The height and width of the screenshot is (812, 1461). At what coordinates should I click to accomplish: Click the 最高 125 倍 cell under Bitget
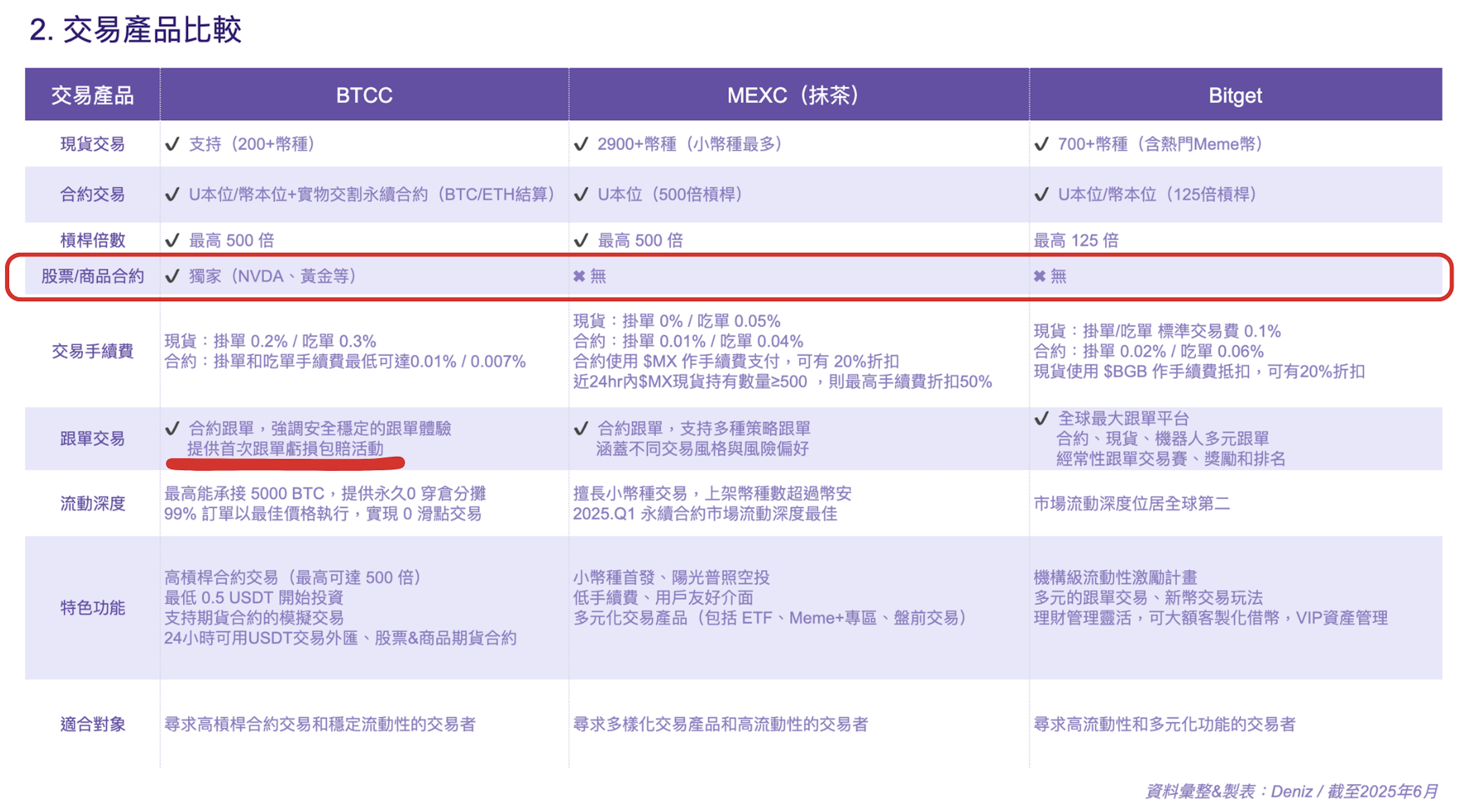[1076, 240]
